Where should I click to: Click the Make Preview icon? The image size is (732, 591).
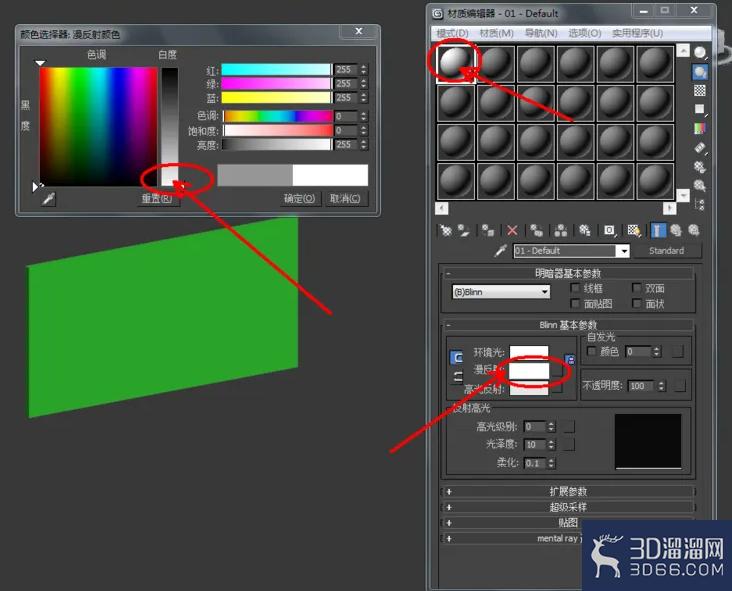699,148
